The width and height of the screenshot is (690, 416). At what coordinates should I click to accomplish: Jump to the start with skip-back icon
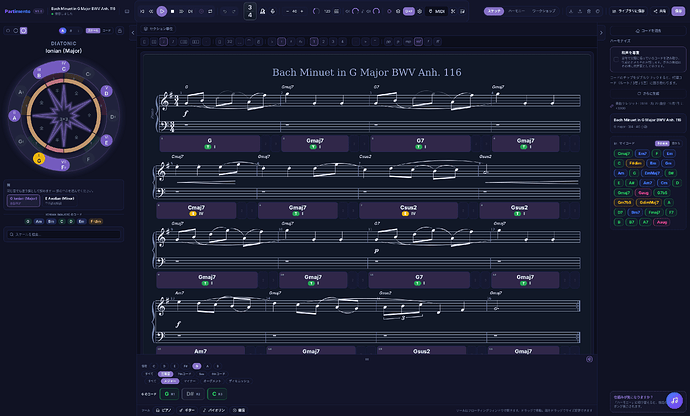(142, 11)
